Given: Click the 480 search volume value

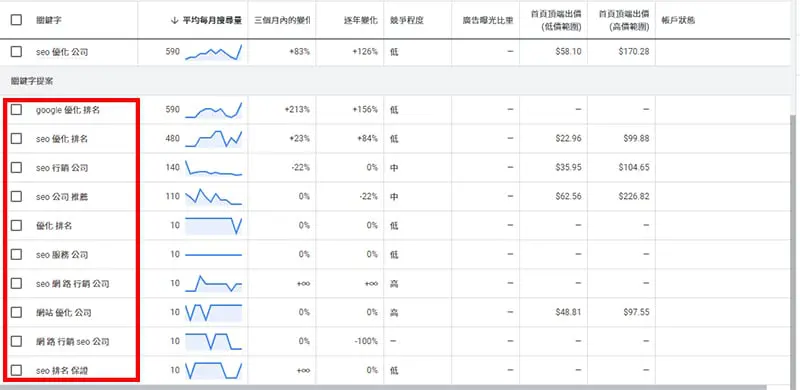Looking at the screenshot, I should point(173,139).
